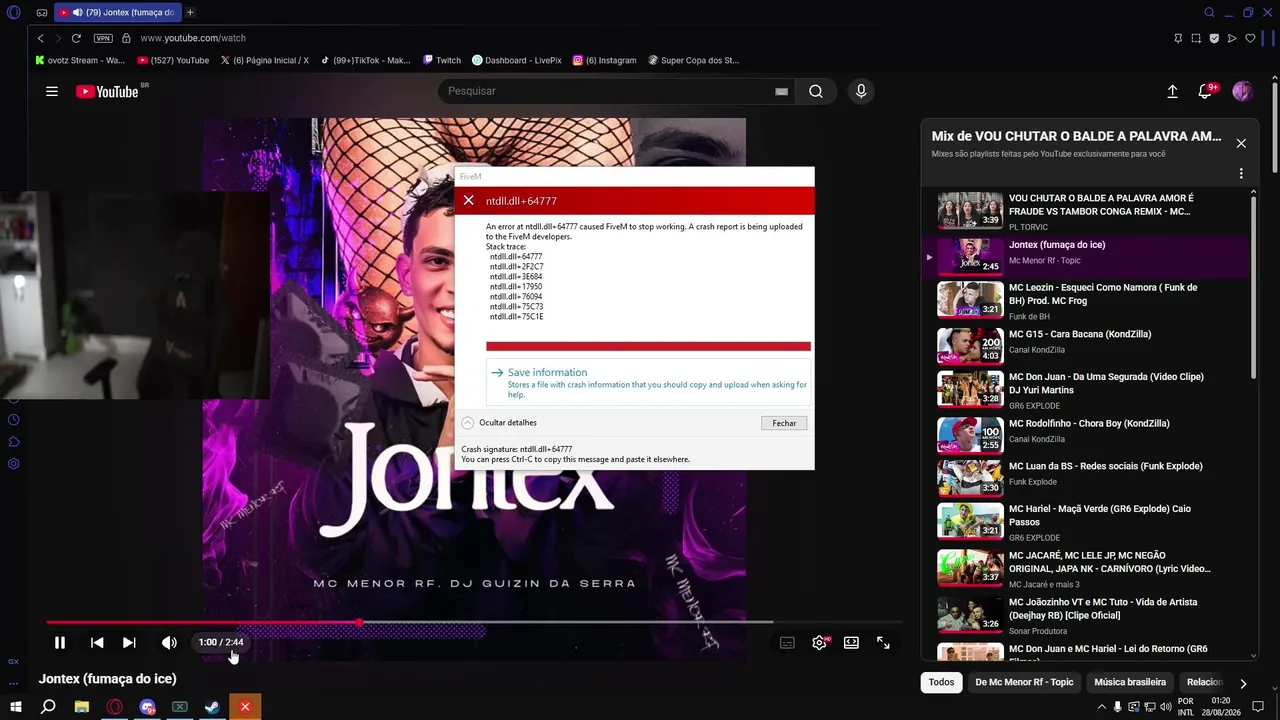Play MC G15 - Cara Bacana video

(x=1085, y=344)
